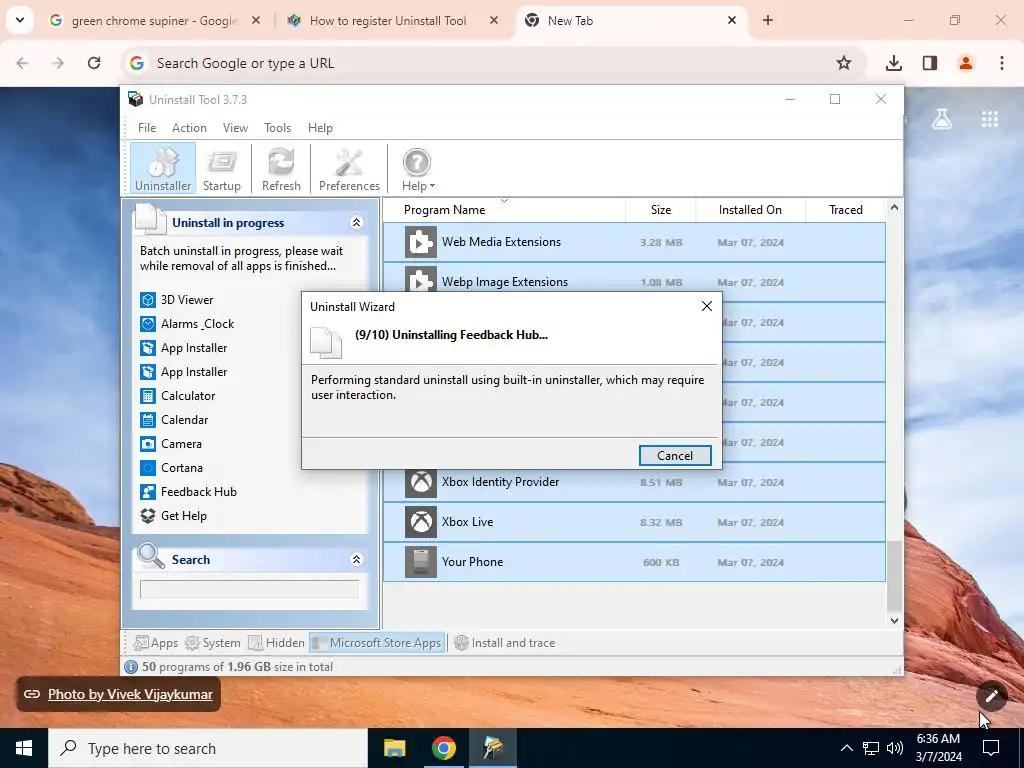The width and height of the screenshot is (1024, 768).
Task: Click the Web Media Extensions icon
Action: [421, 242]
